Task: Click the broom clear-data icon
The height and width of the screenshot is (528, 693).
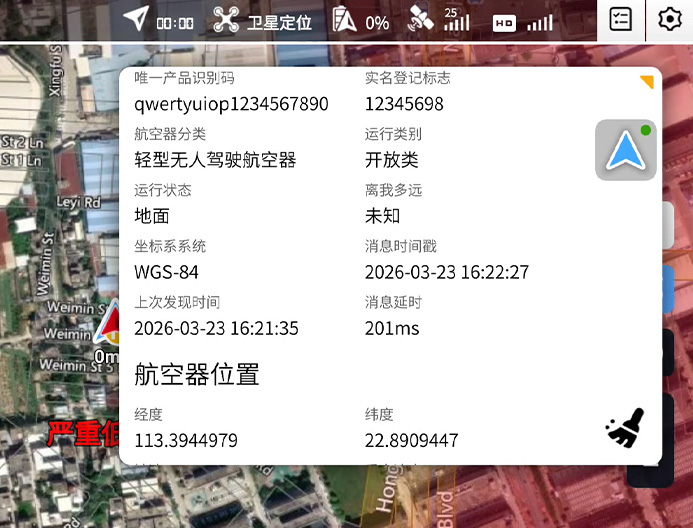Action: coord(625,428)
